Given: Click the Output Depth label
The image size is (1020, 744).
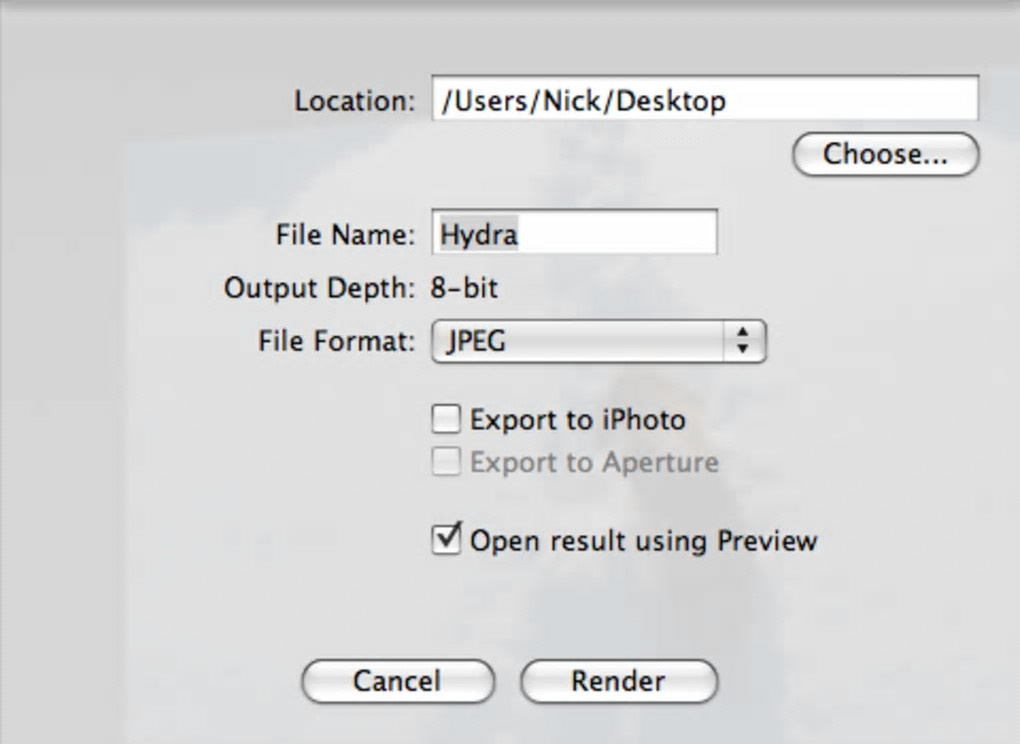Looking at the screenshot, I should click(x=318, y=289).
